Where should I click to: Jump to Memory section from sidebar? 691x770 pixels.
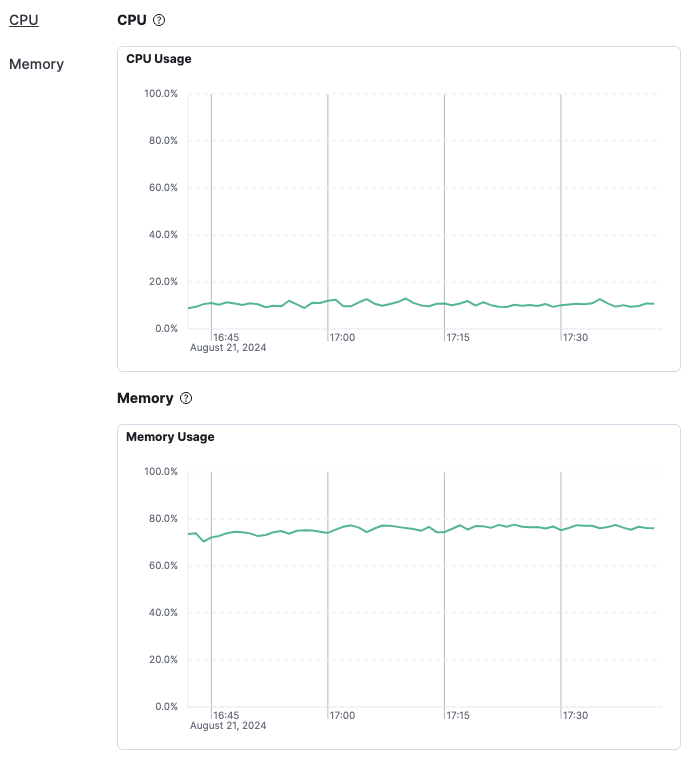36,64
